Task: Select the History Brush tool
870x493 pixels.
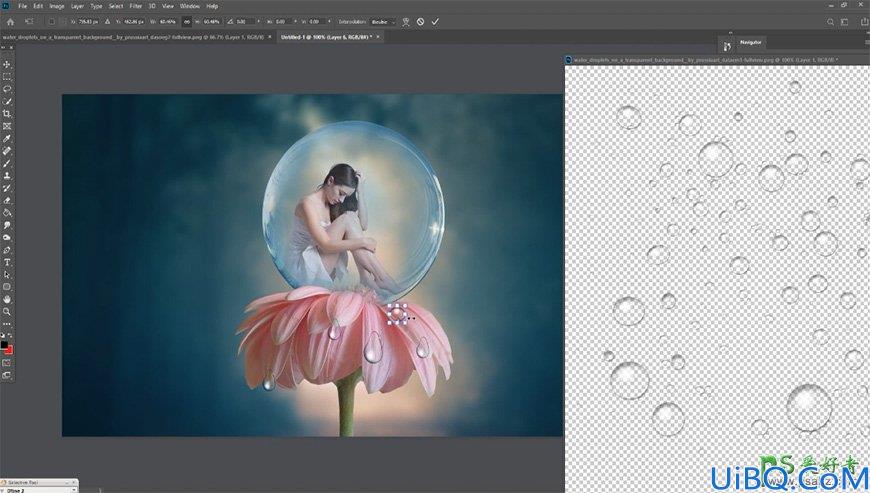Action: [7, 188]
